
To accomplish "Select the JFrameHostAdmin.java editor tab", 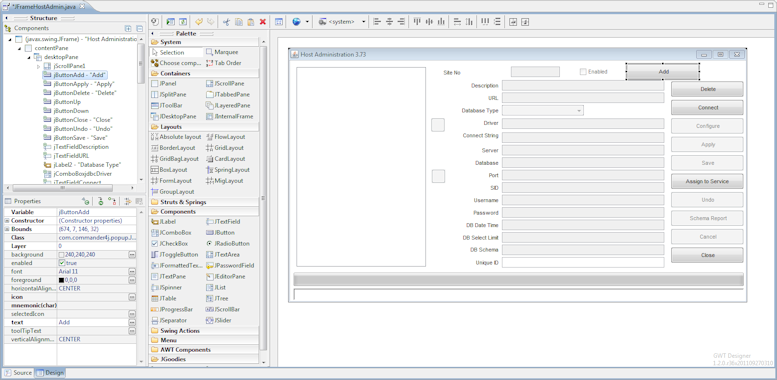I will pos(46,6).
